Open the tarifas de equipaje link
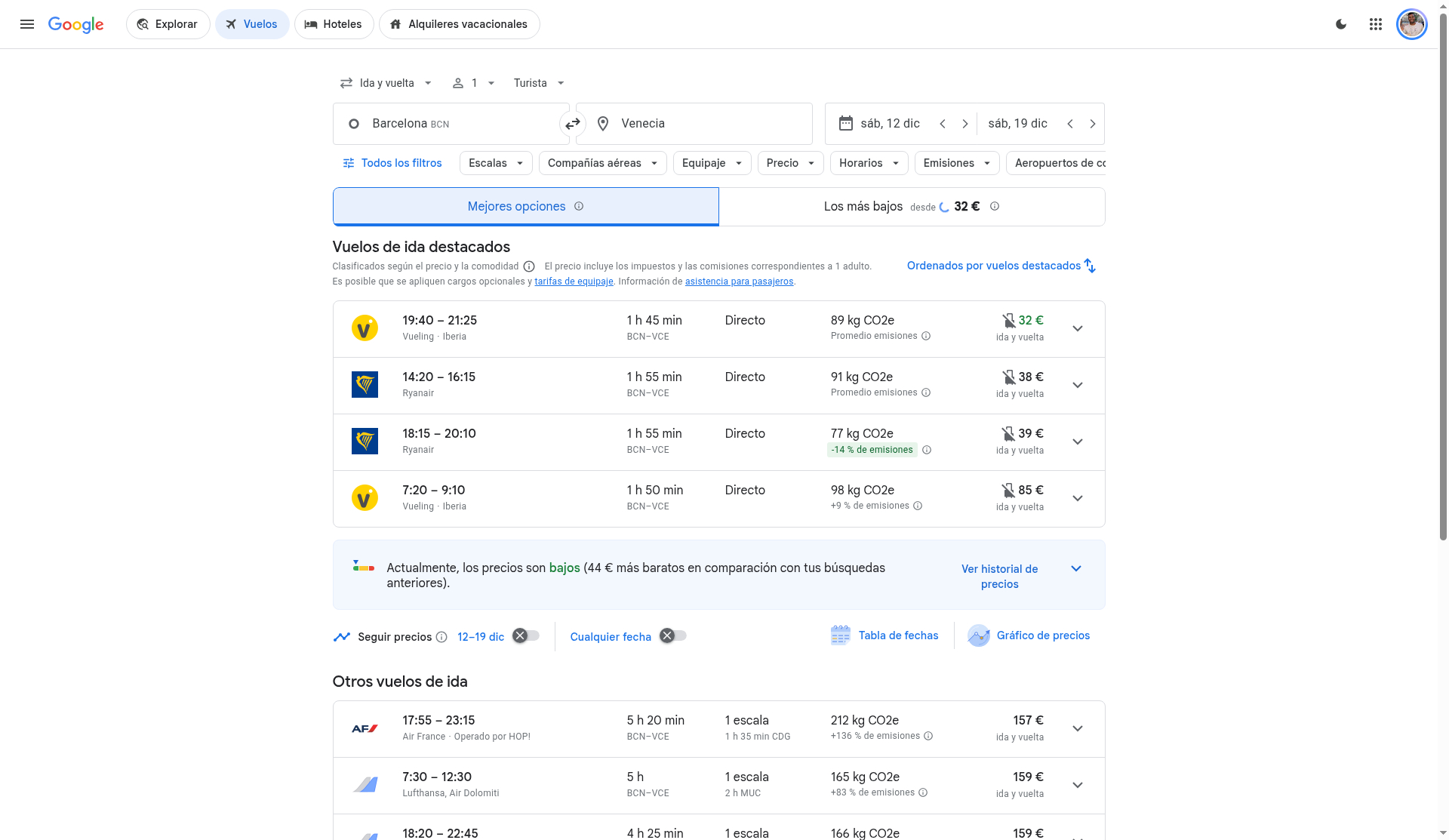 point(574,282)
